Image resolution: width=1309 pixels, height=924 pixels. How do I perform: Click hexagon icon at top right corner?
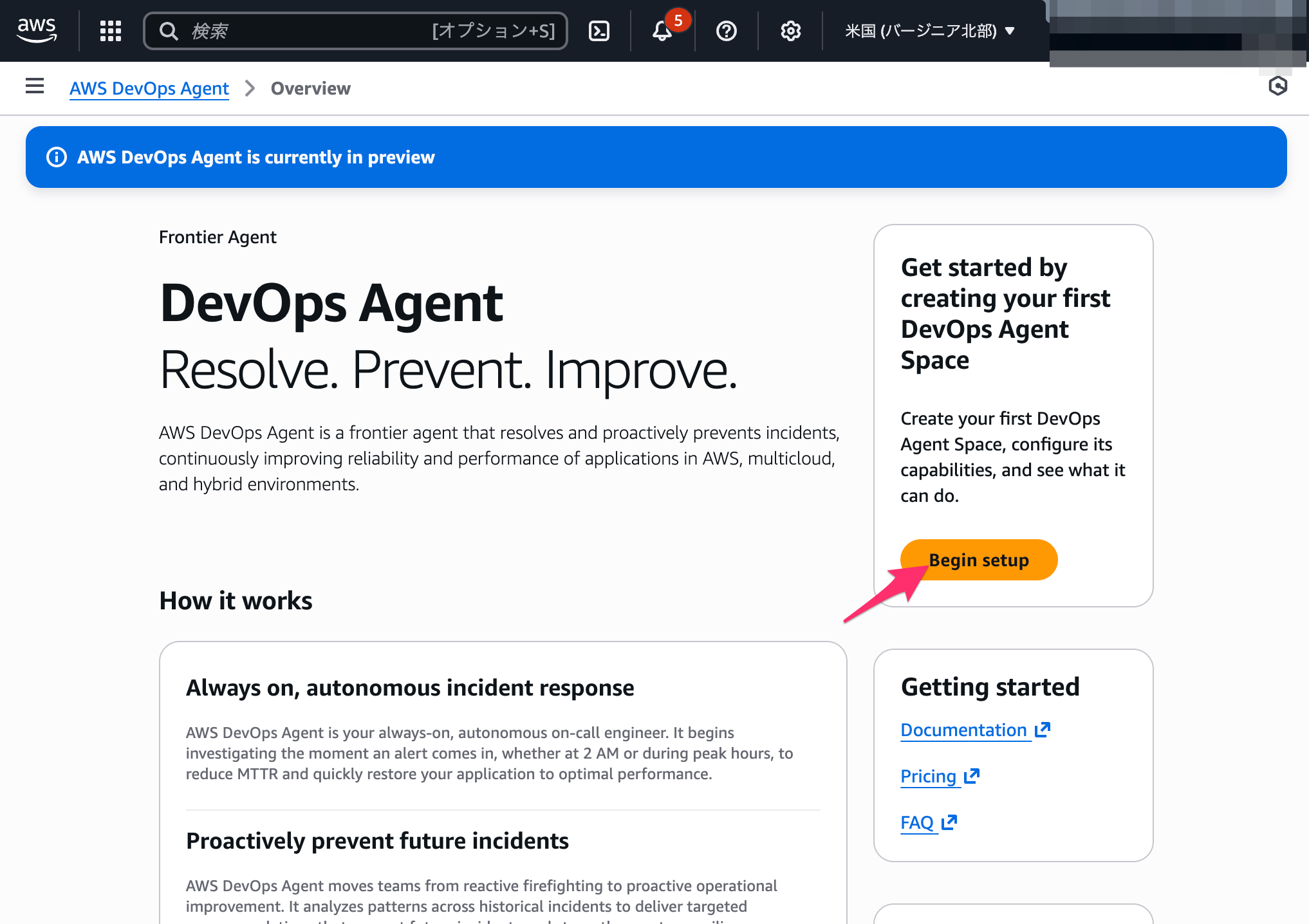tap(1277, 86)
